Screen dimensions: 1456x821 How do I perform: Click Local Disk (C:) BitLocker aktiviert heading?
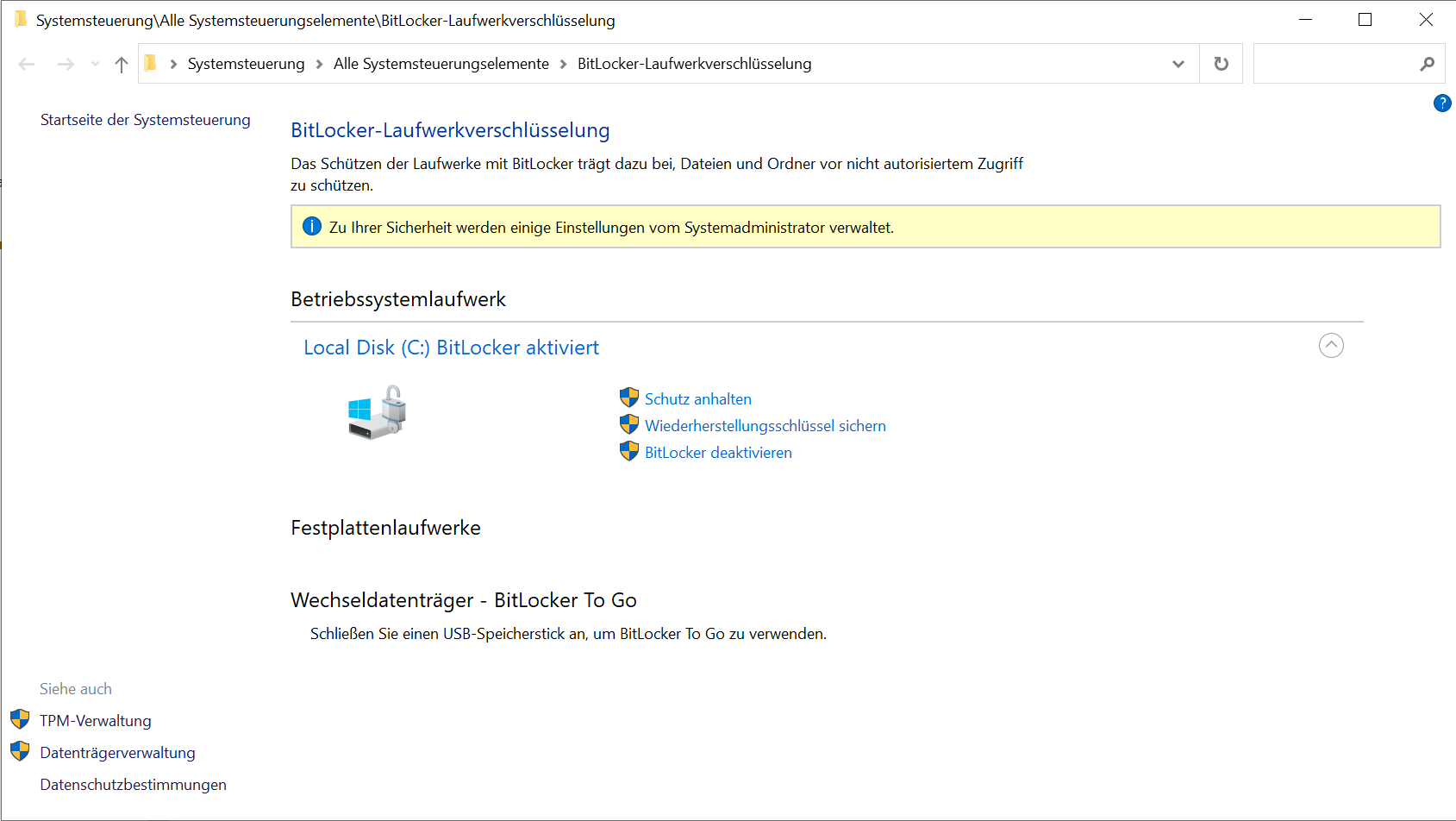[x=451, y=348]
